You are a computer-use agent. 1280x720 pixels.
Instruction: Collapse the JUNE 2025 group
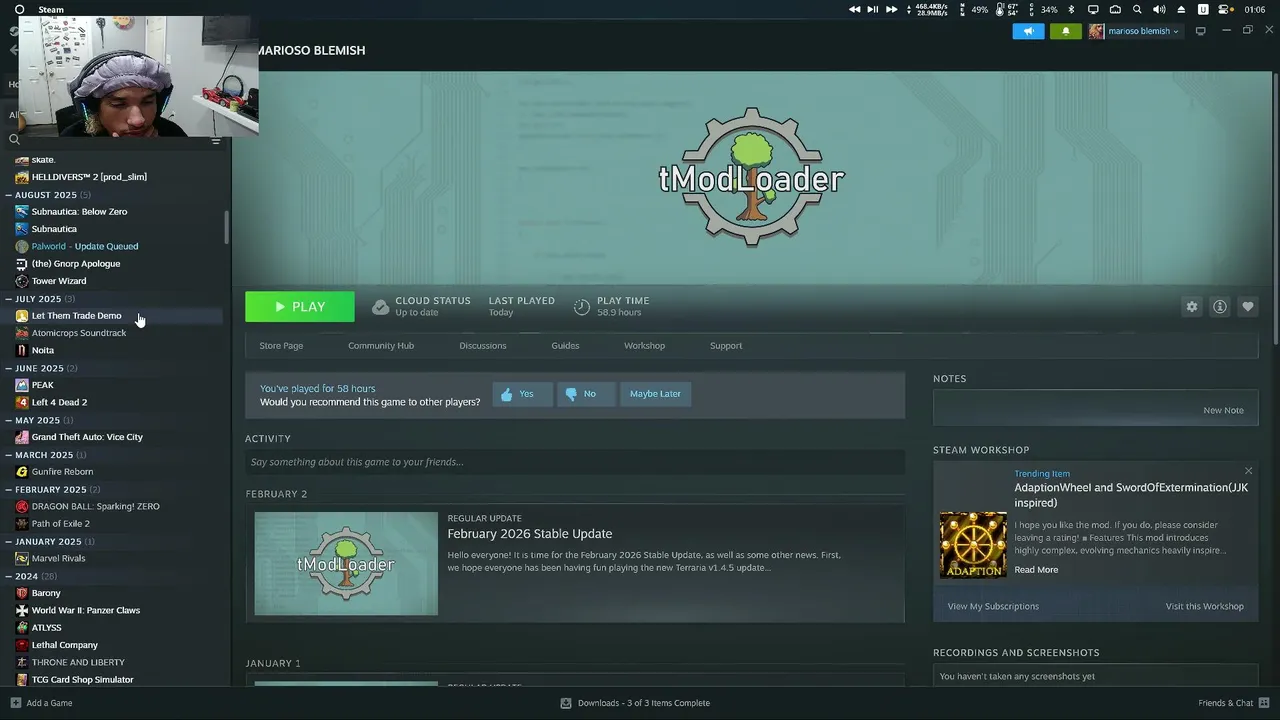coord(9,368)
